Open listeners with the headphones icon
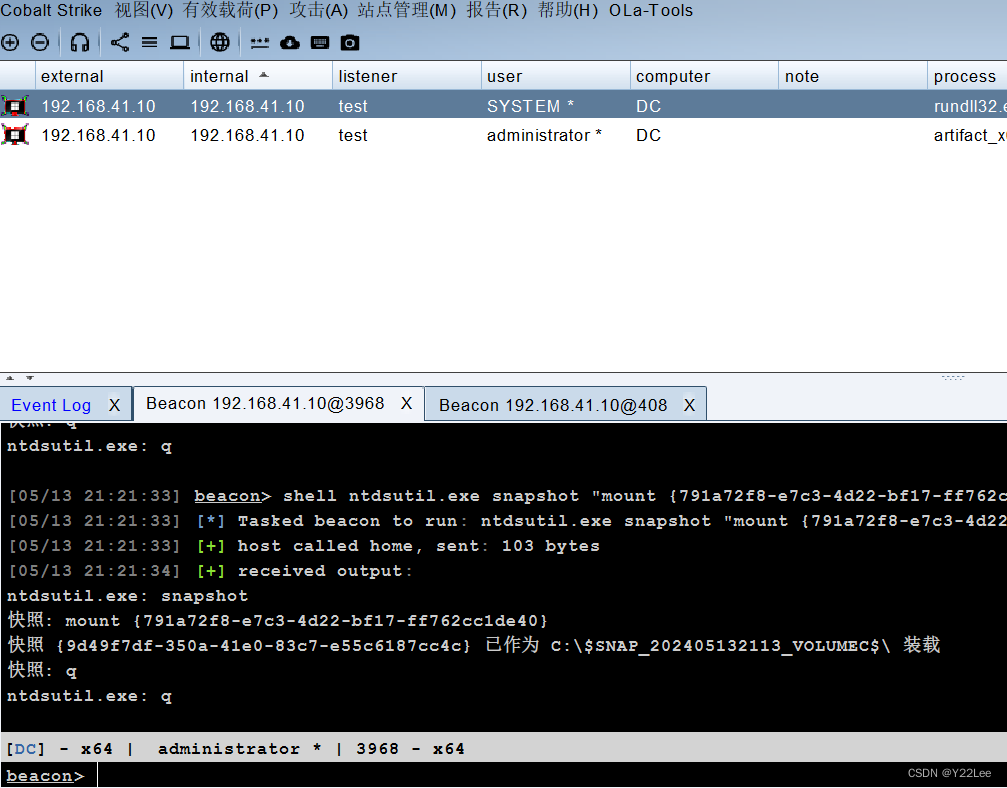This screenshot has height=788, width=1007. click(80, 42)
